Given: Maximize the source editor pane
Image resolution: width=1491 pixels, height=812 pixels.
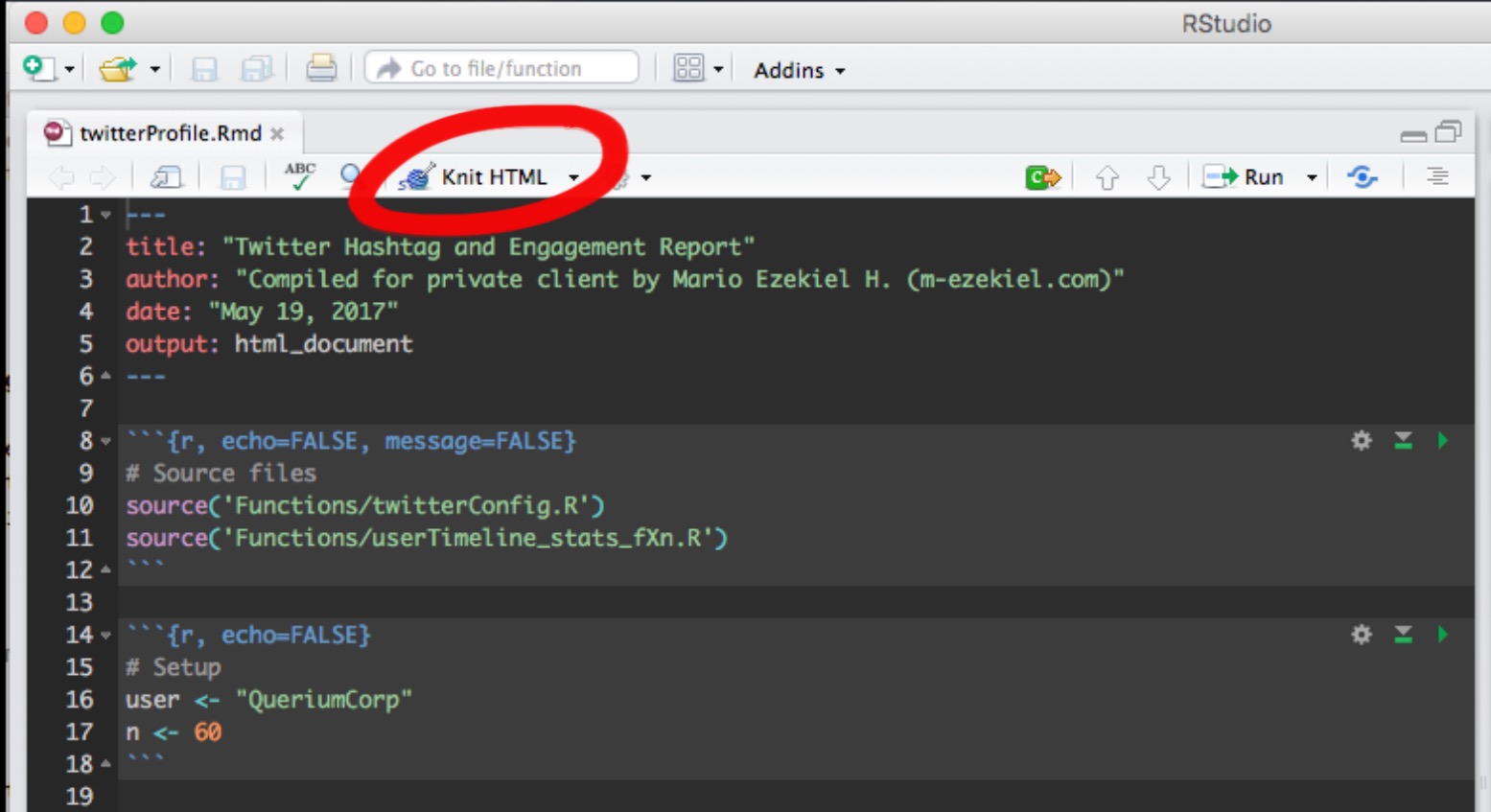Looking at the screenshot, I should click(x=1448, y=132).
